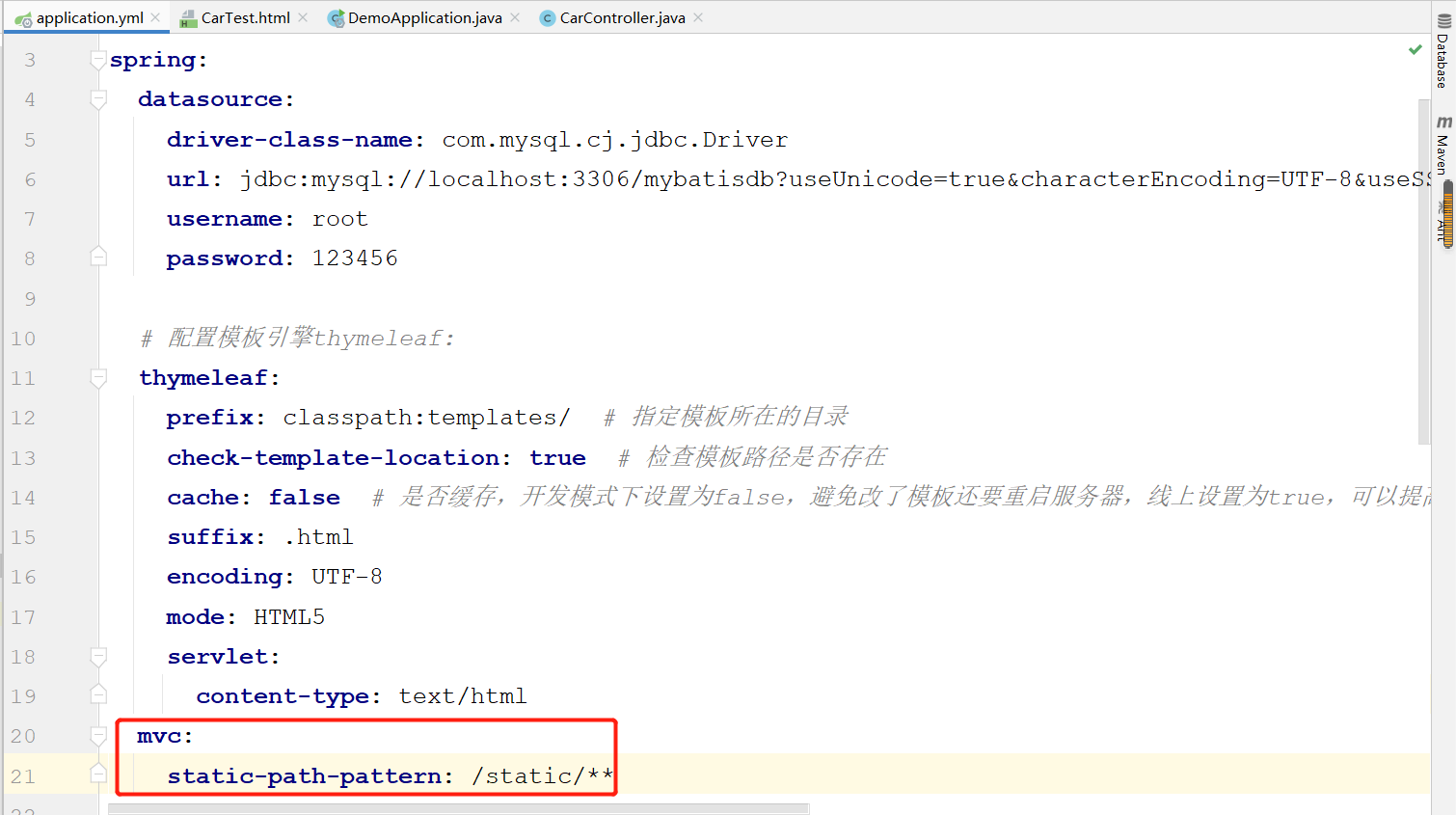
Task: Click the 'thymeleaf:' key
Action: [209, 378]
